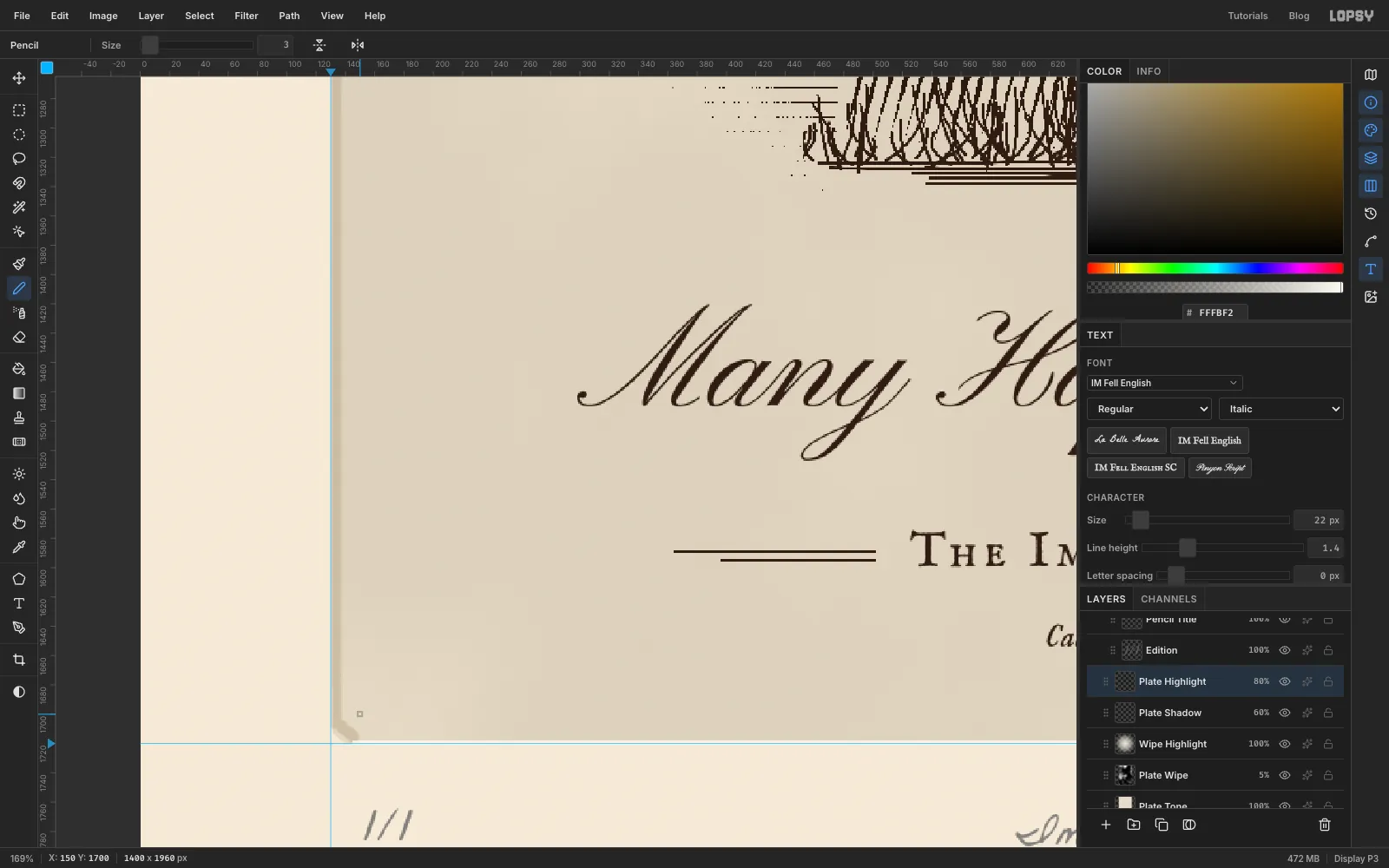Activate the Eyedropper tool
Viewport: 1389px width, 868px height.
19,548
